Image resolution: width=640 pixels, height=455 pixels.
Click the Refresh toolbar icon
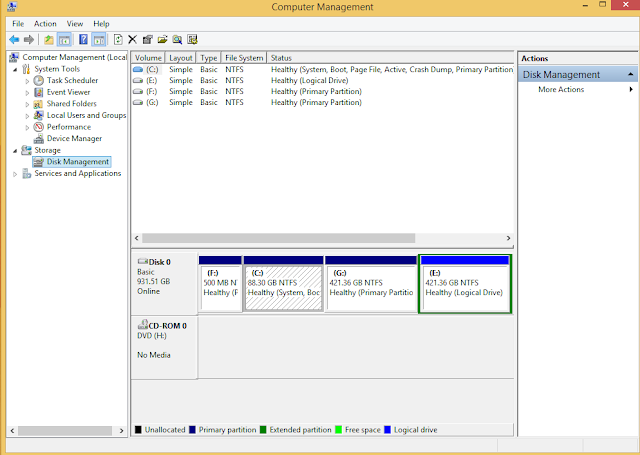(118, 40)
